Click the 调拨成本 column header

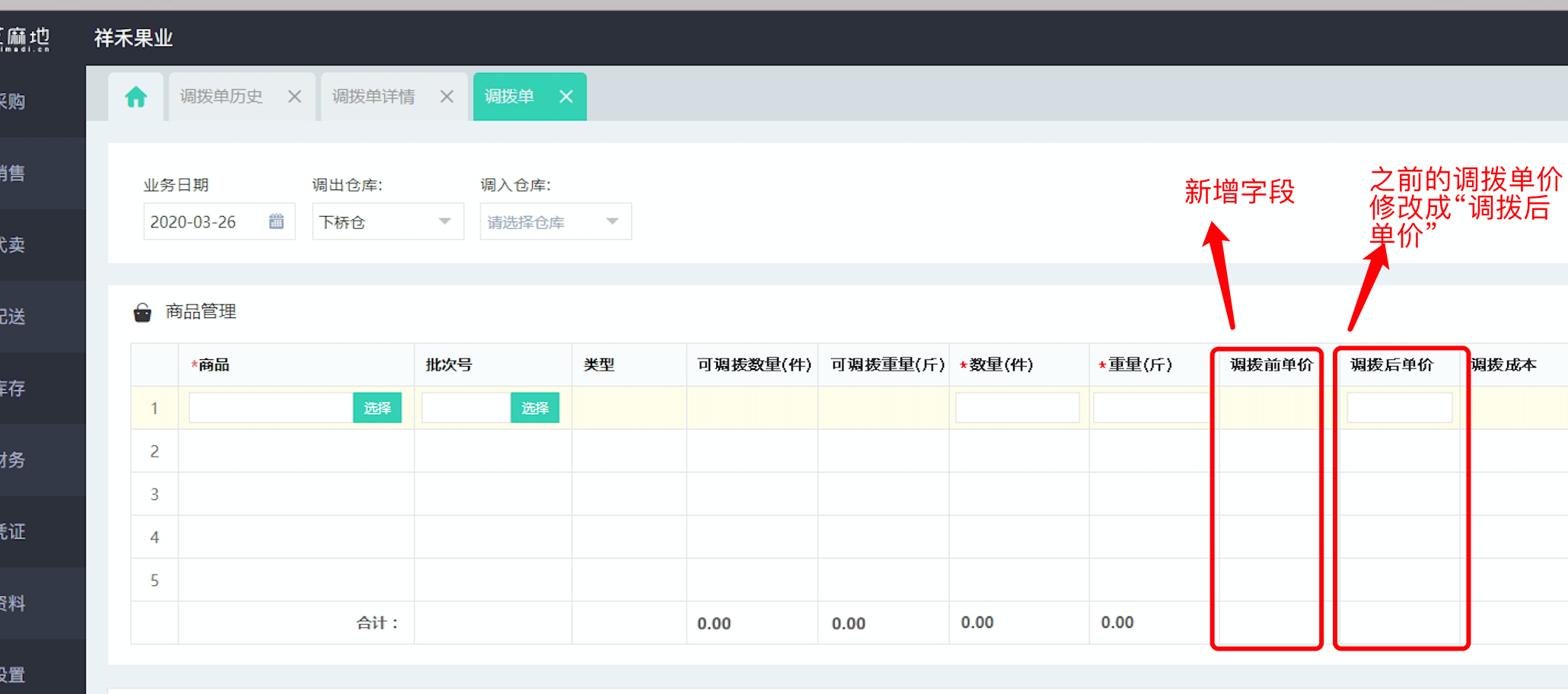click(x=1503, y=365)
